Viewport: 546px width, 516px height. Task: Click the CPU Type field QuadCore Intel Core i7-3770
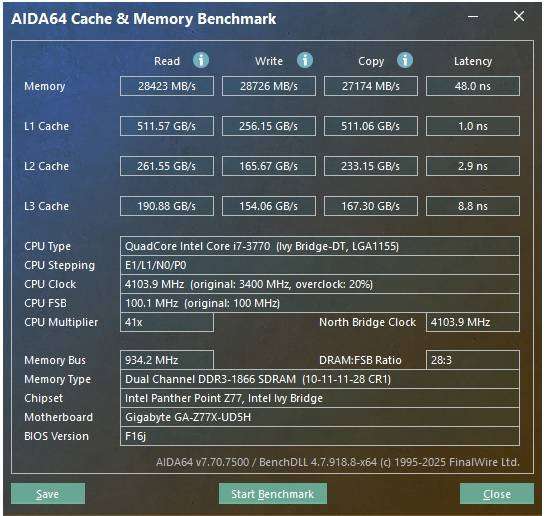(x=320, y=246)
